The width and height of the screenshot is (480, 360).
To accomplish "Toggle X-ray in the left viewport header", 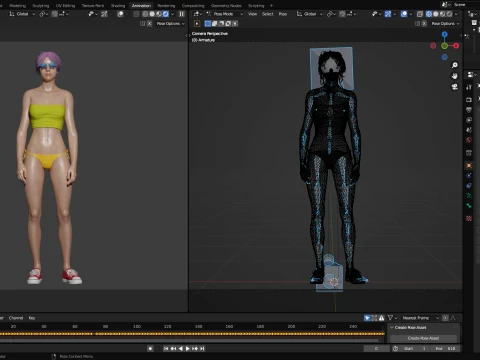I will tap(136, 14).
